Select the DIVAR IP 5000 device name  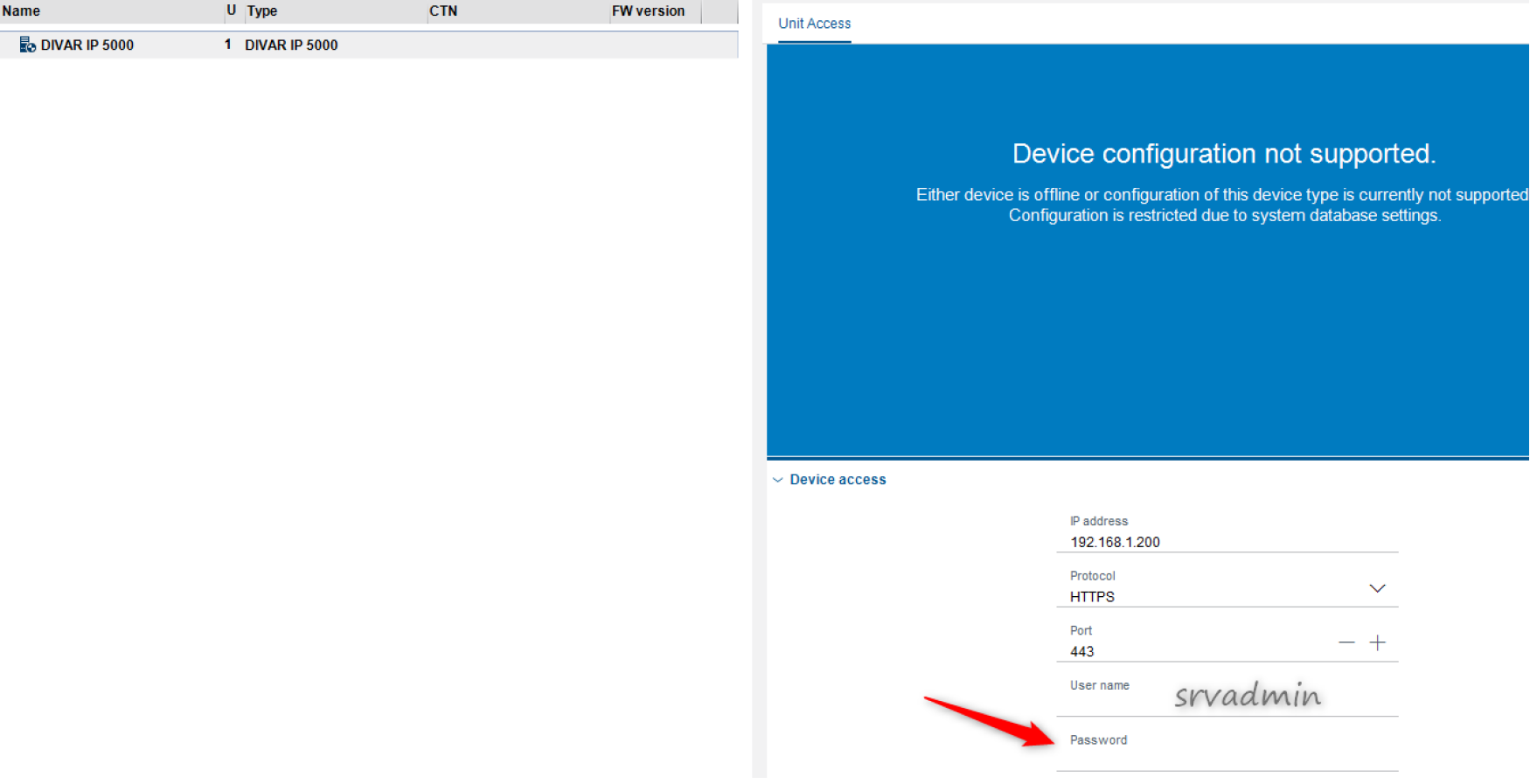(87, 45)
